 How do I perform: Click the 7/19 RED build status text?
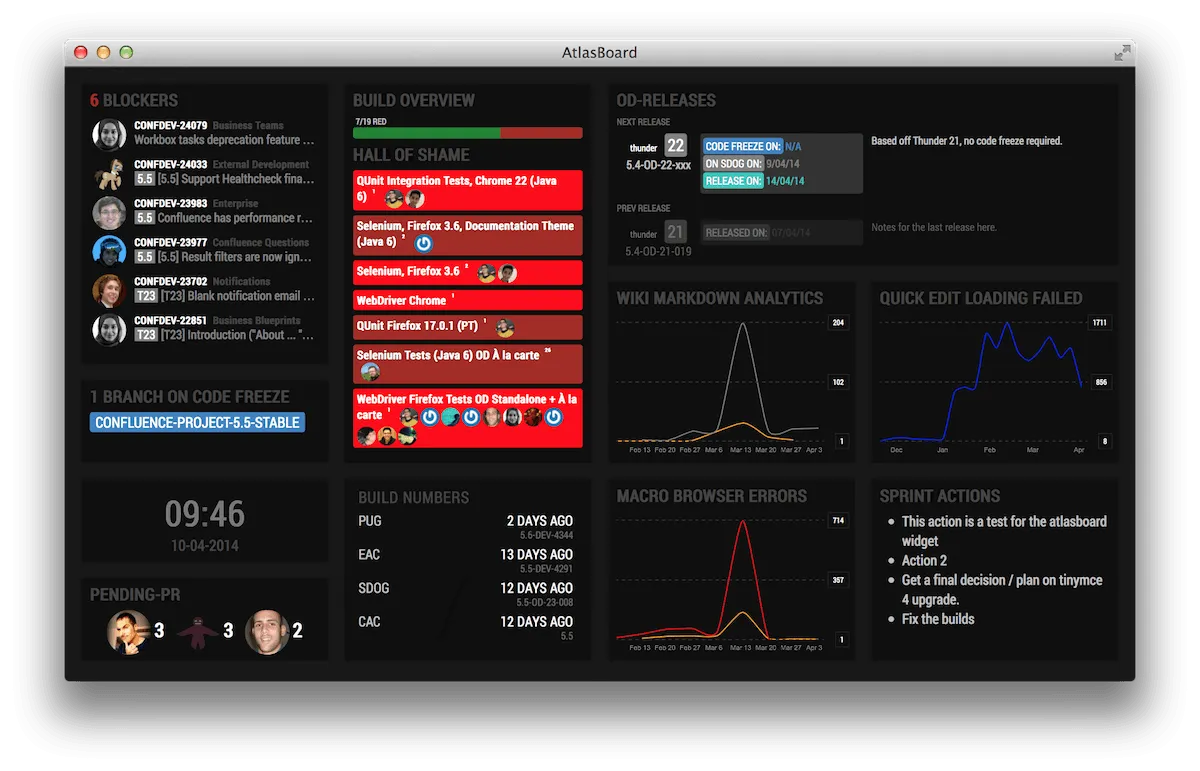point(370,121)
